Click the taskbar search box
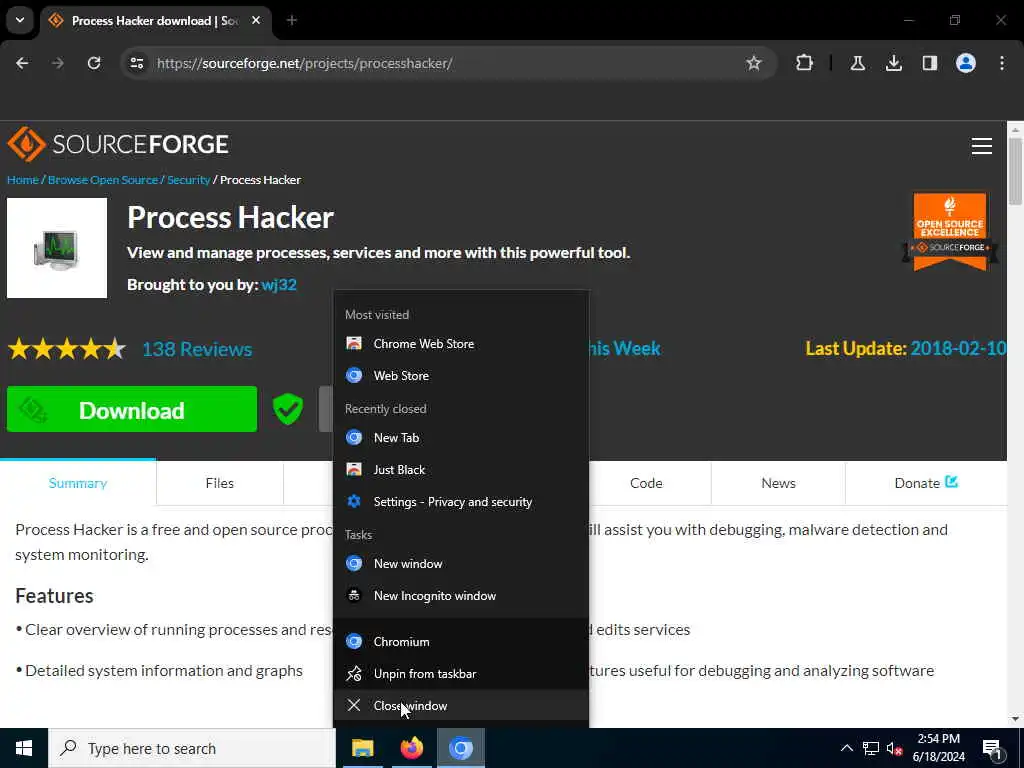This screenshot has height=768, width=1024. (192, 748)
